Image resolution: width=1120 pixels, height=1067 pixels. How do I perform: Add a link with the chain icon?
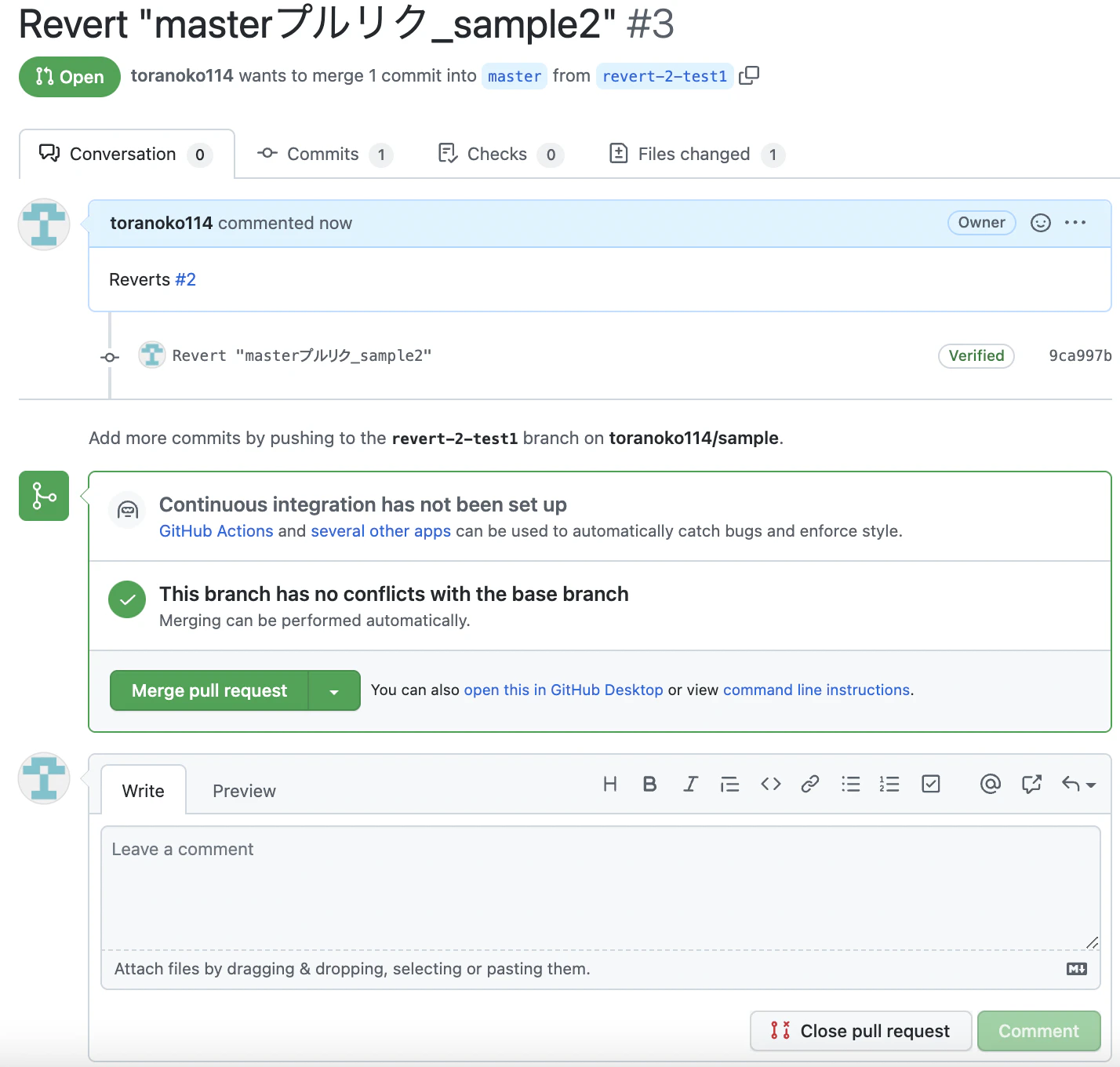coord(810,784)
